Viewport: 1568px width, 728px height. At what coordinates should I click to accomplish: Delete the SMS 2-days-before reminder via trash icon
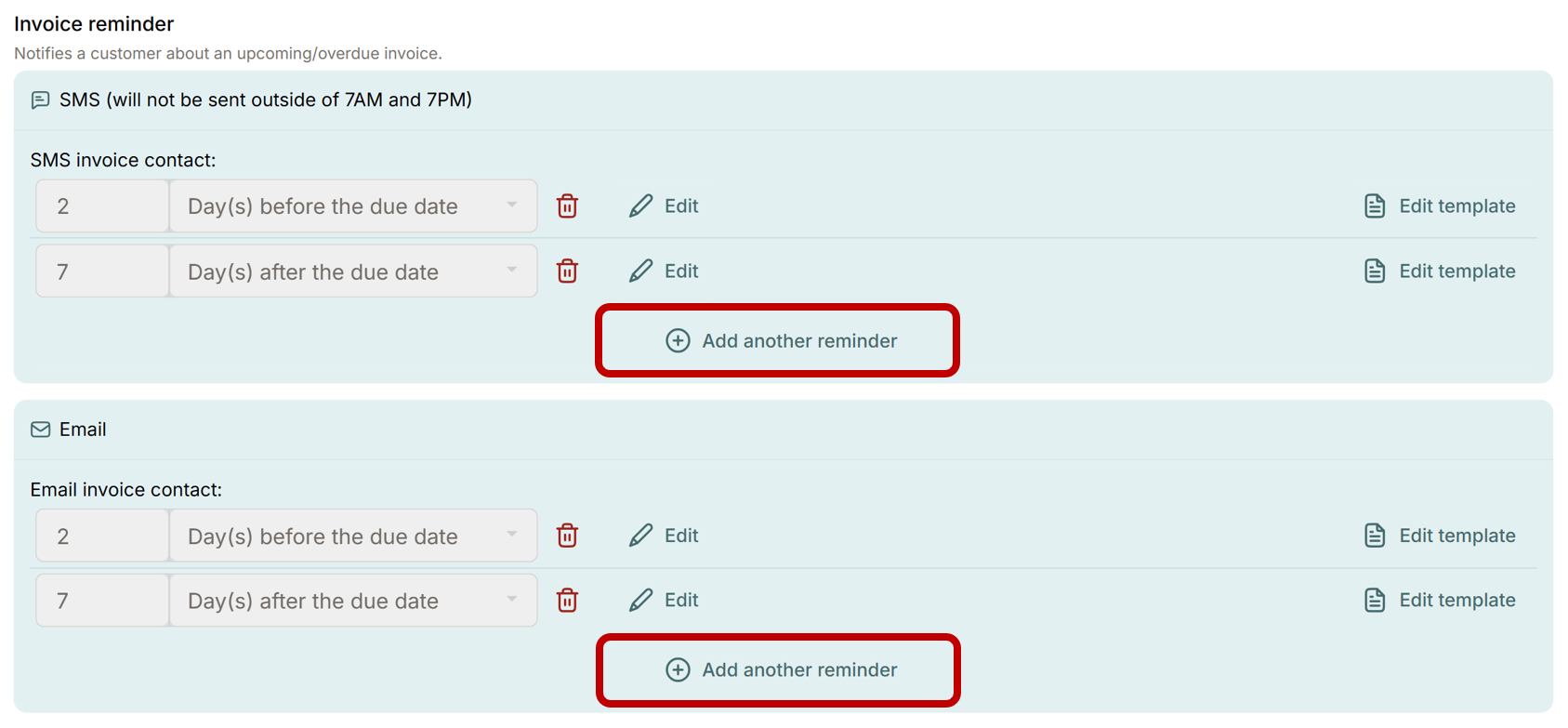click(567, 205)
